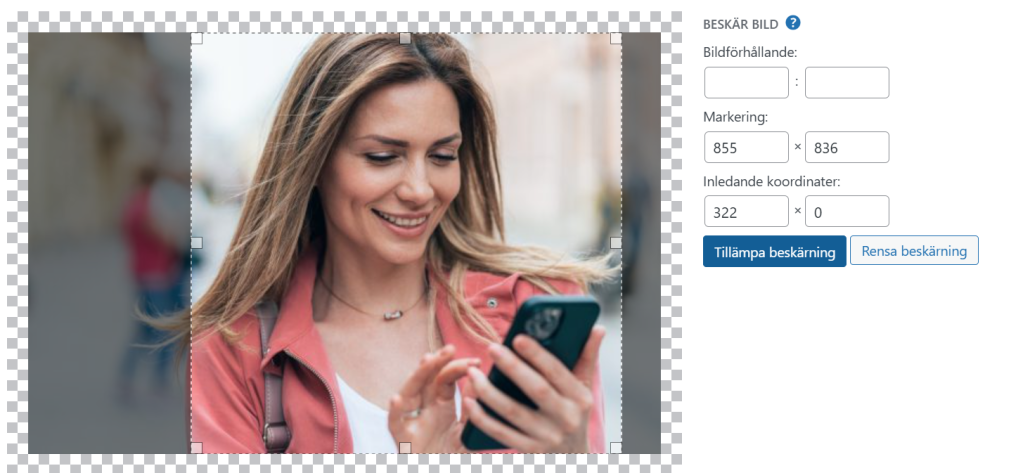Image resolution: width=1030 pixels, height=473 pixels.
Task: Click the middle-right crop selection handle
Action: pos(616,243)
